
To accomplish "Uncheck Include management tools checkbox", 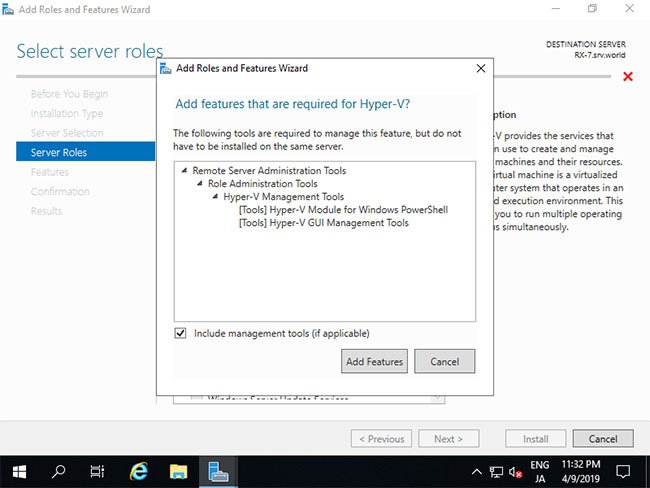I will [x=180, y=333].
